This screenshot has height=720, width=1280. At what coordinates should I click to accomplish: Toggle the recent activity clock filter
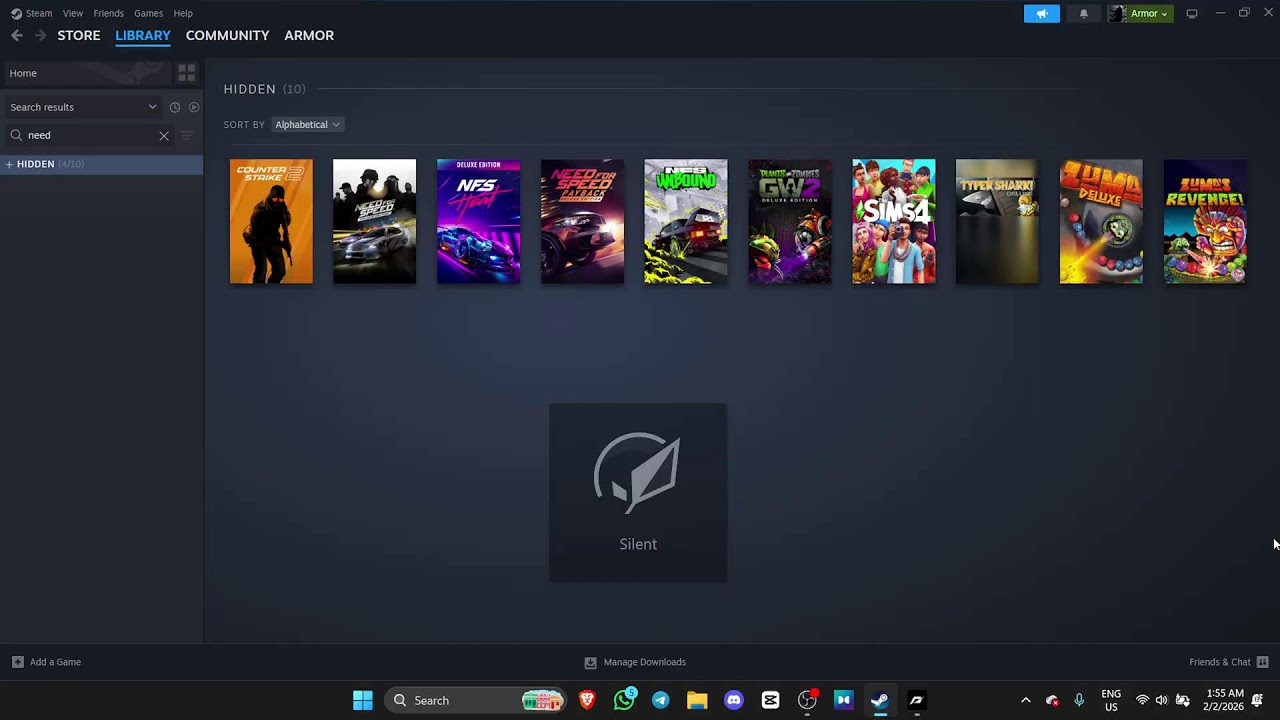[175, 107]
